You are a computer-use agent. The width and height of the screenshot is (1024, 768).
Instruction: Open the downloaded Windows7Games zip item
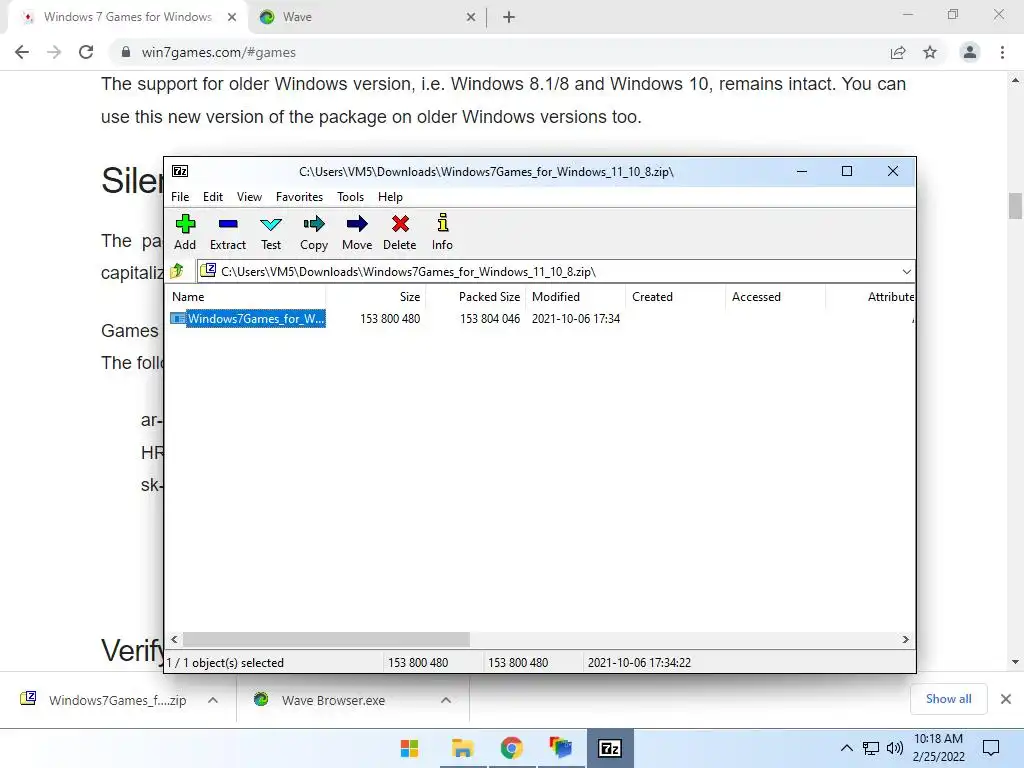click(104, 700)
